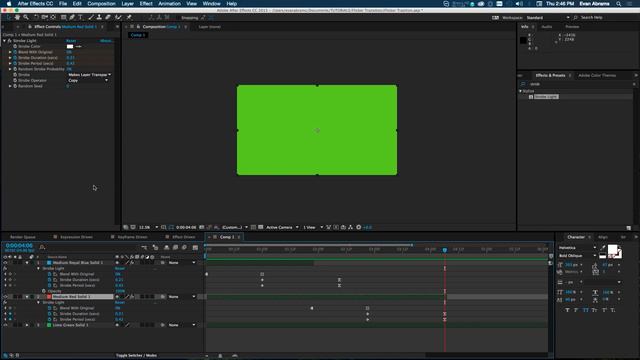640x360 pixels.
Task: Click About link next to Strobe Light Reset
Action: pos(106,41)
